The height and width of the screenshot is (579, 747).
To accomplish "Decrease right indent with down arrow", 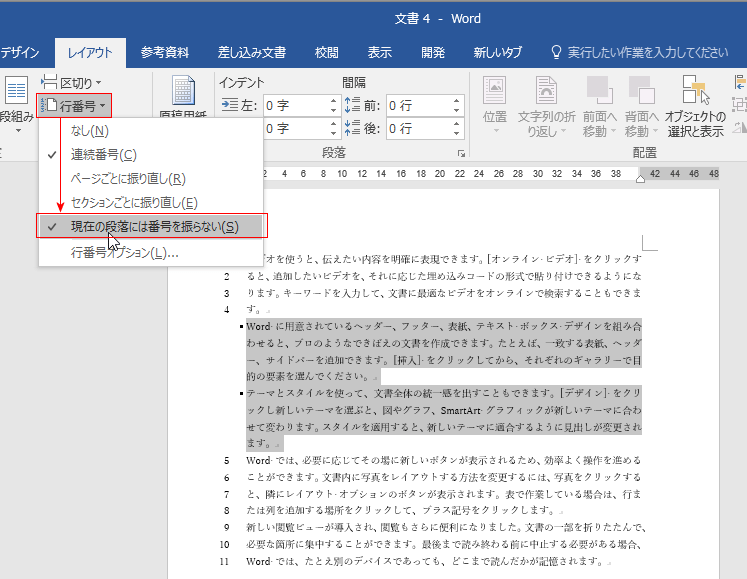I will 333,133.
